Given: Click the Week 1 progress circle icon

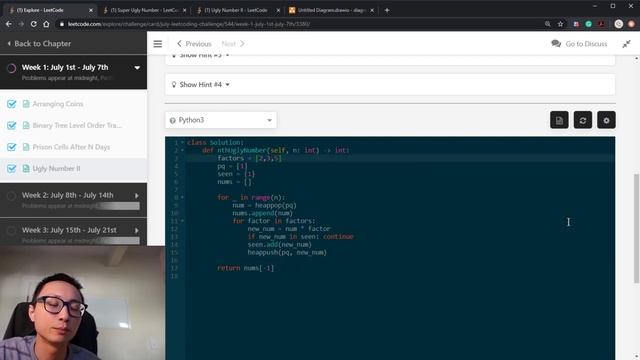Looking at the screenshot, I should pos(11,68).
